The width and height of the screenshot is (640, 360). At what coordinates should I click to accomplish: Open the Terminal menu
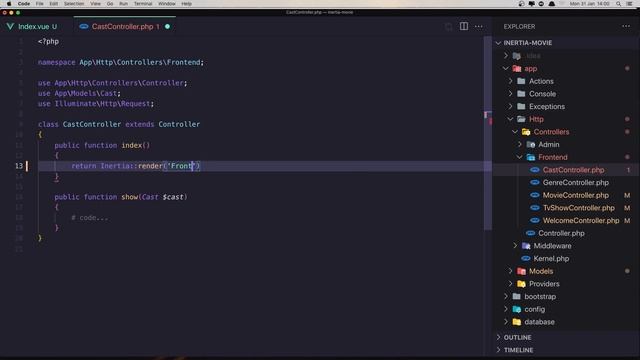click(x=143, y=4)
